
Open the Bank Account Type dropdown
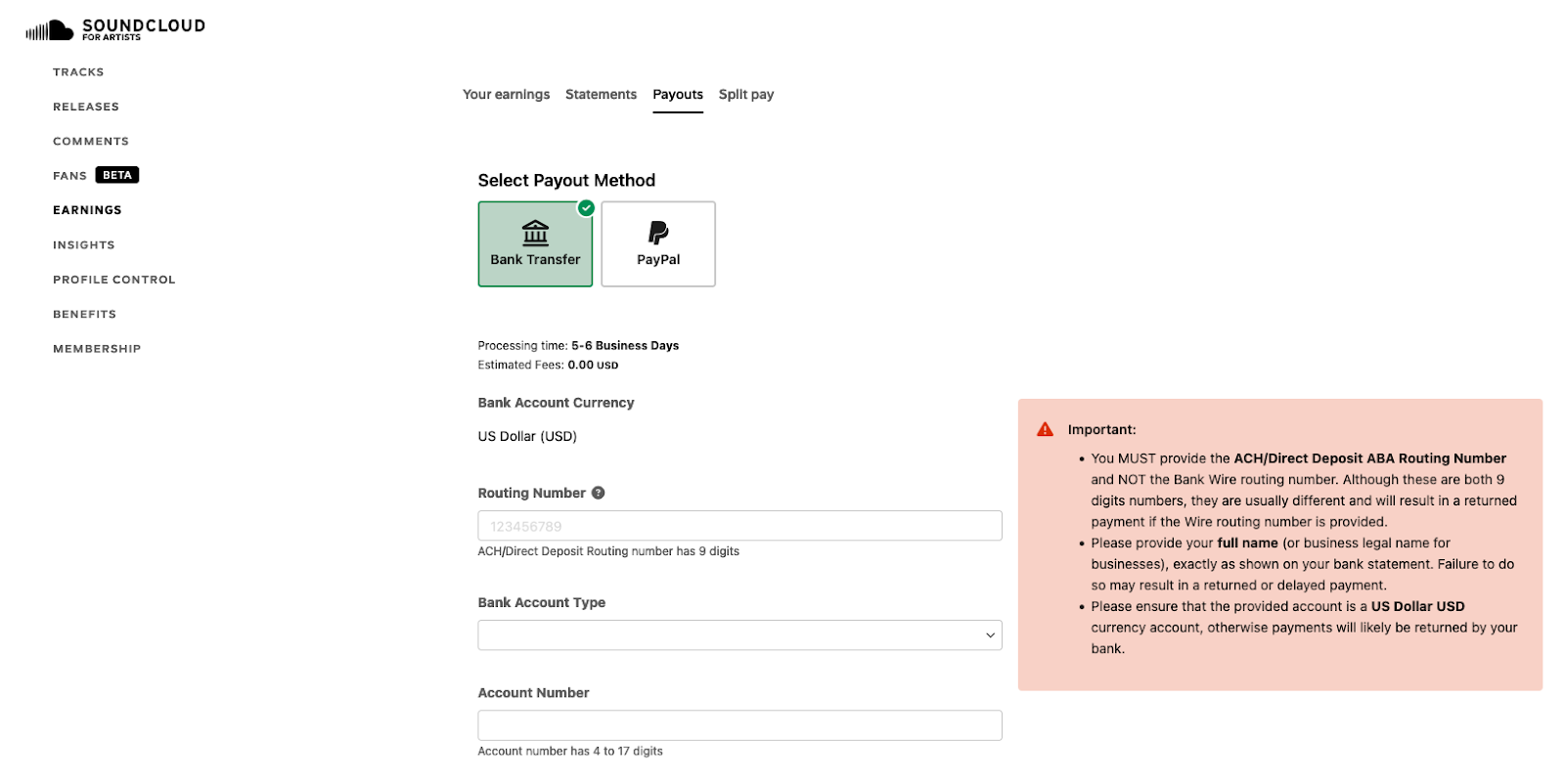pyautogui.click(x=739, y=634)
